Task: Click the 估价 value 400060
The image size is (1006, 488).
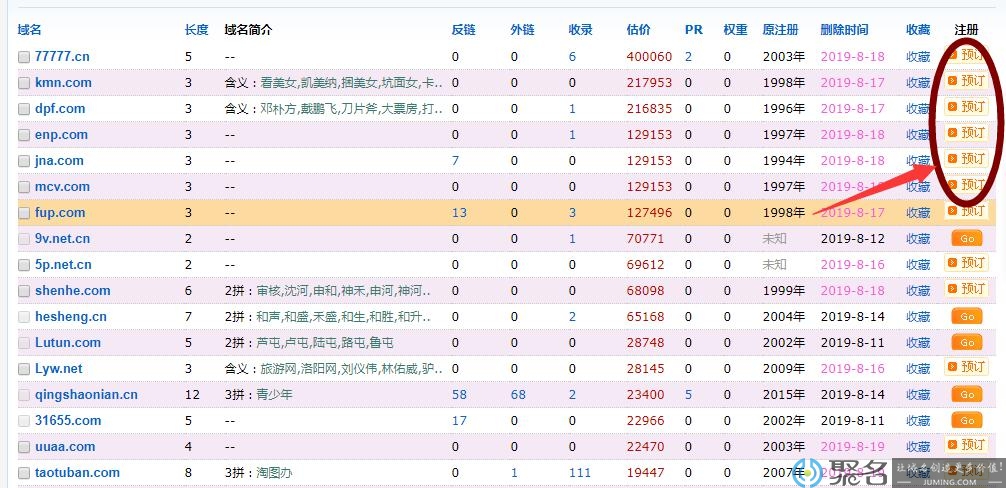Action: point(649,56)
